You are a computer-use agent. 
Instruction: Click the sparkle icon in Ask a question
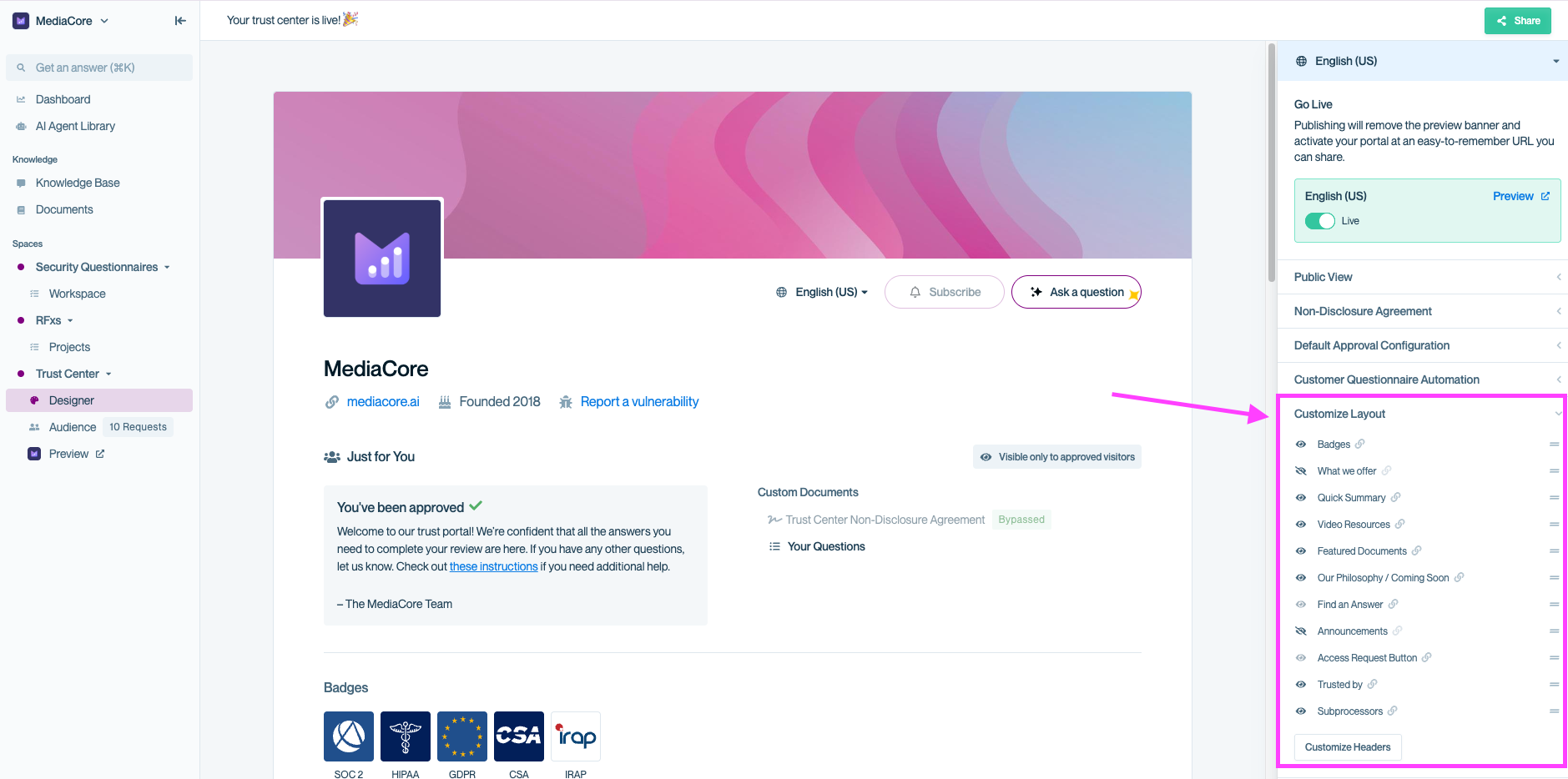[1036, 292]
